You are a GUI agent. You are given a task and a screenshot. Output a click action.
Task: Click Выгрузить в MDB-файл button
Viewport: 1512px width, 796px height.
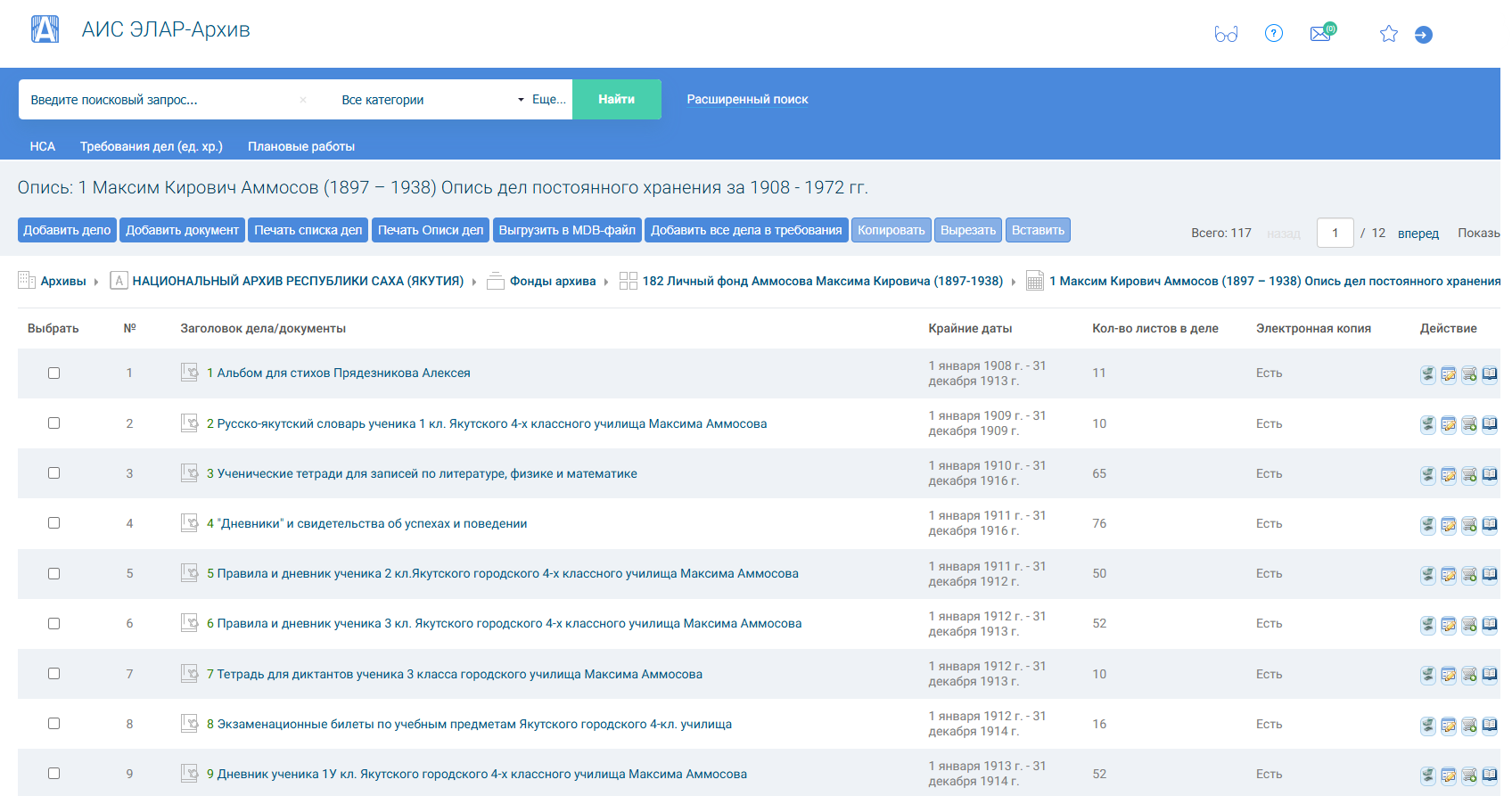point(567,230)
